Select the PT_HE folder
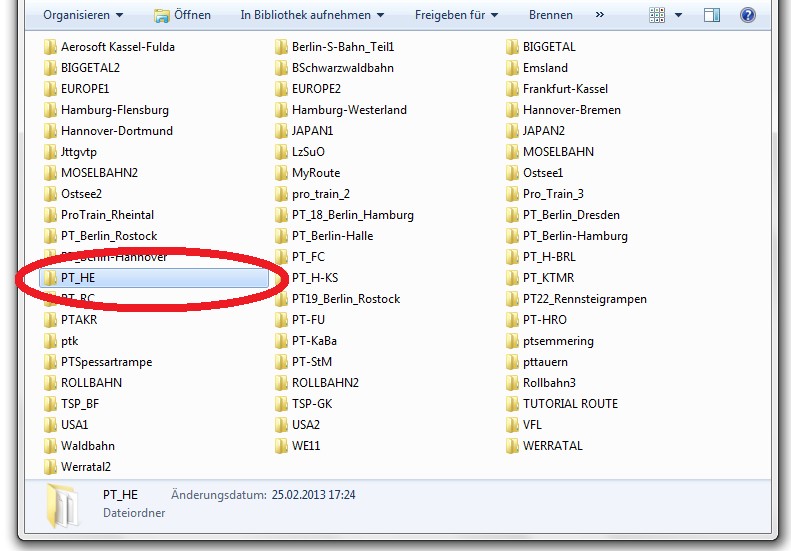Image resolution: width=791 pixels, height=552 pixels. (x=77, y=278)
